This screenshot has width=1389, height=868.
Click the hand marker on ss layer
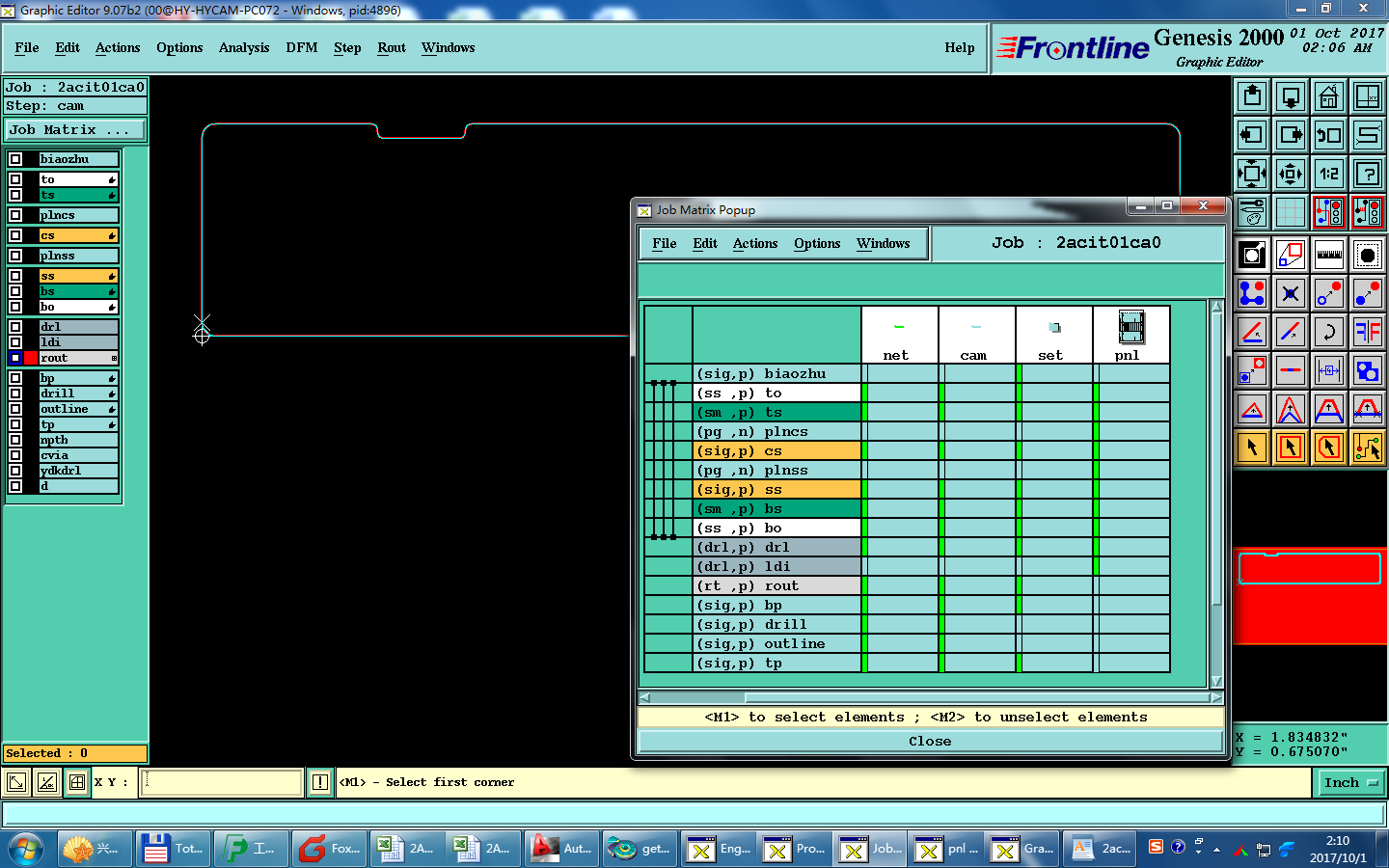click(x=112, y=276)
